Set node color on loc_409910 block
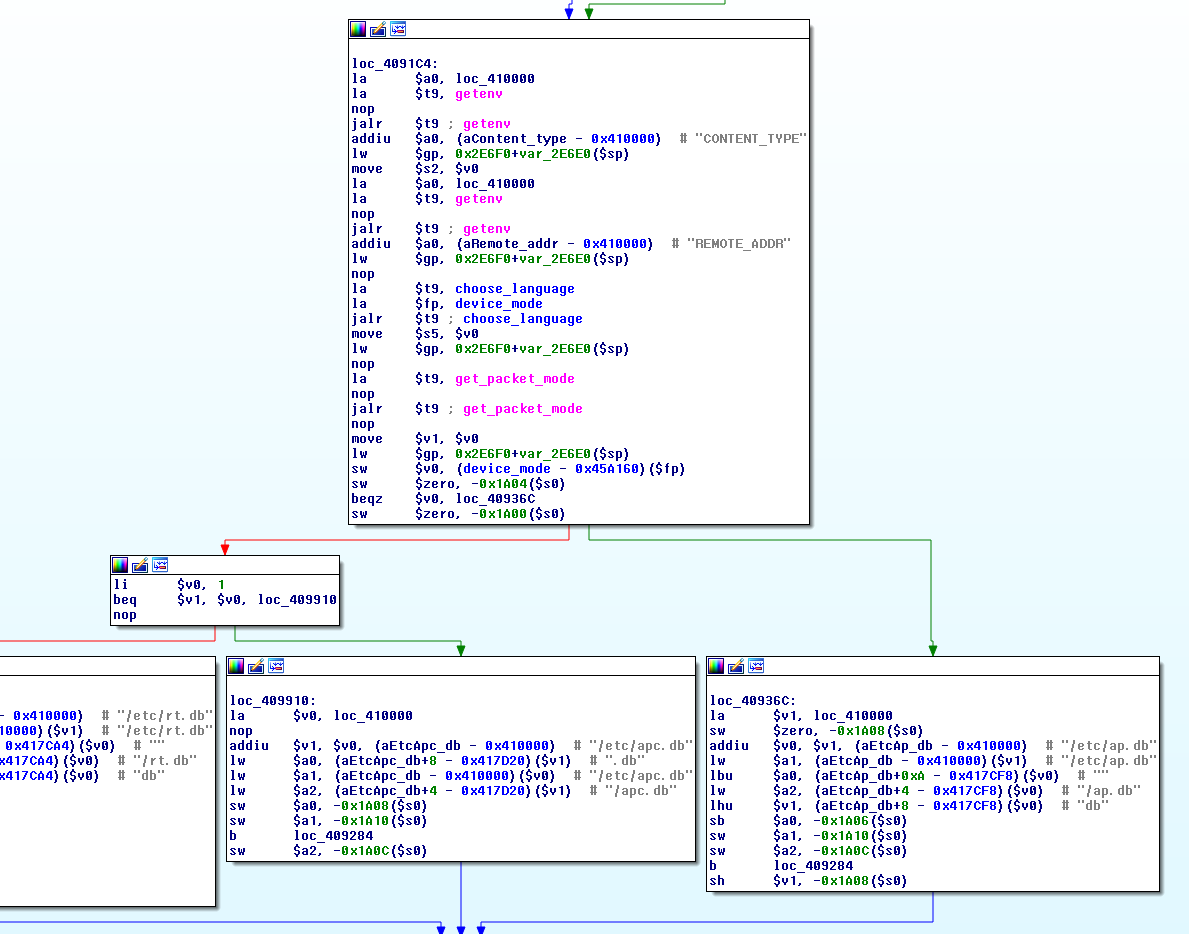 point(237,666)
